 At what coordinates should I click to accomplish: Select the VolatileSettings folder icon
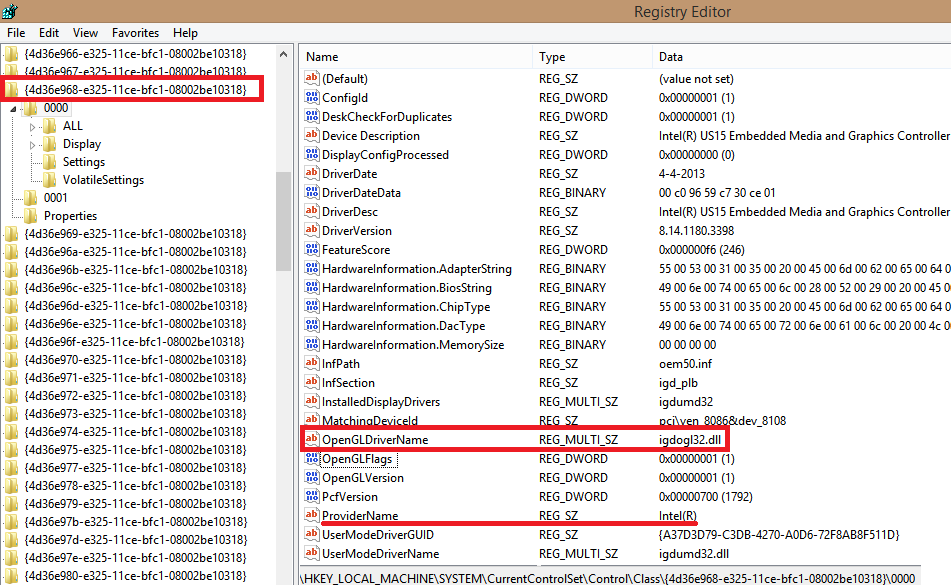point(50,180)
